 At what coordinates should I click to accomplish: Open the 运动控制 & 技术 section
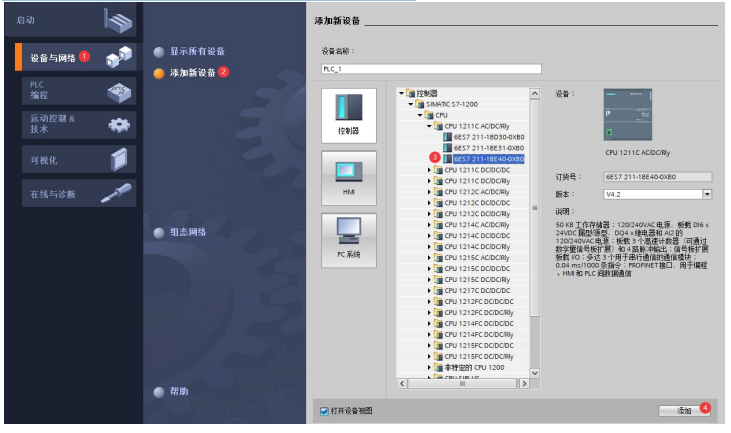(79, 124)
